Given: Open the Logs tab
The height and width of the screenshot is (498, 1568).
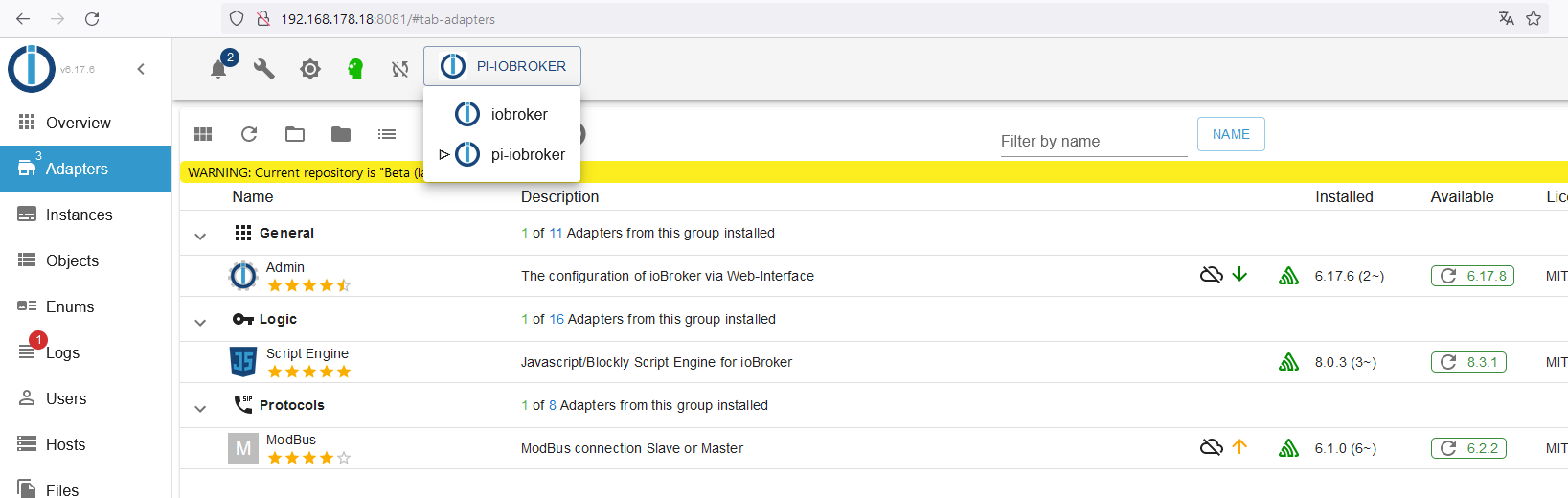Looking at the screenshot, I should pyautogui.click(x=85, y=352).
